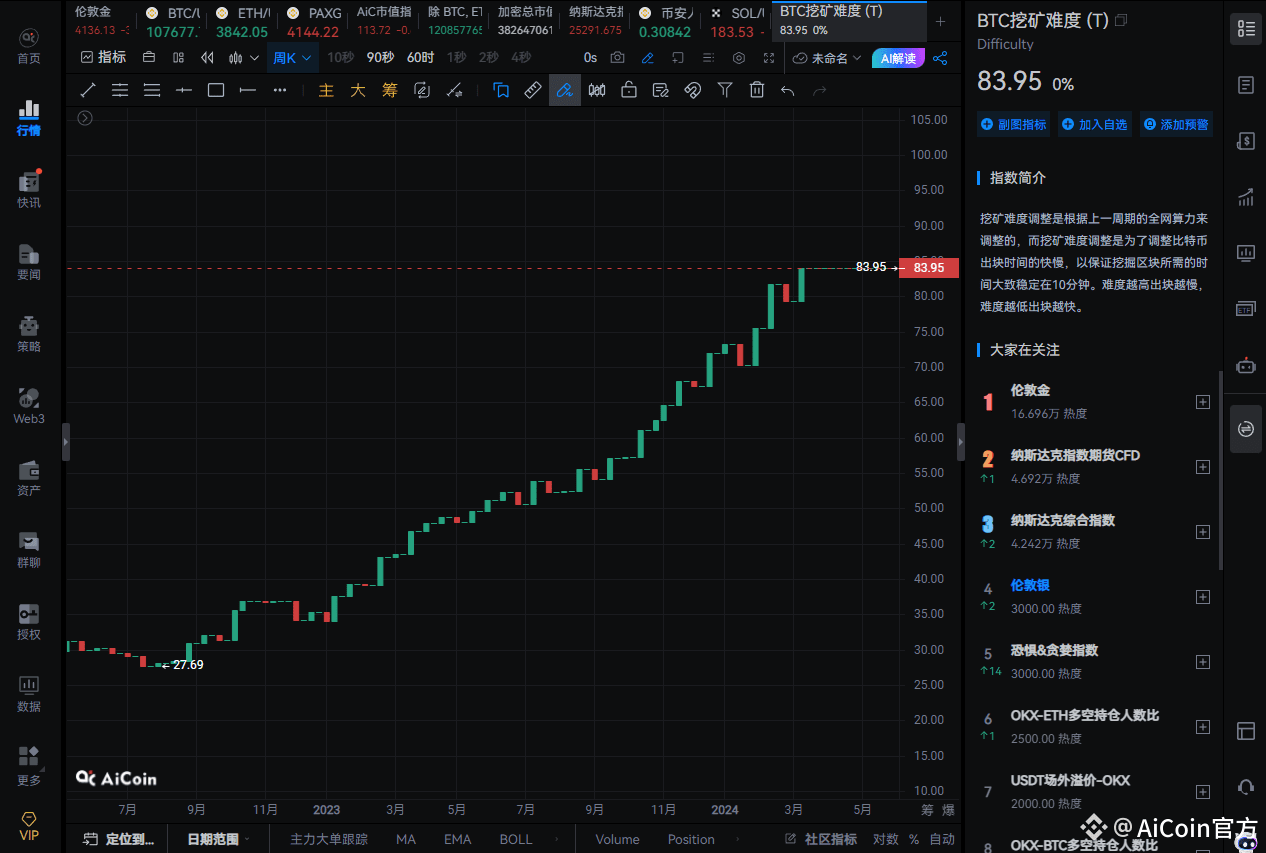Screen dimensions: 1266x853
Task: Toggle the 主 main force indicator
Action: tap(326, 90)
